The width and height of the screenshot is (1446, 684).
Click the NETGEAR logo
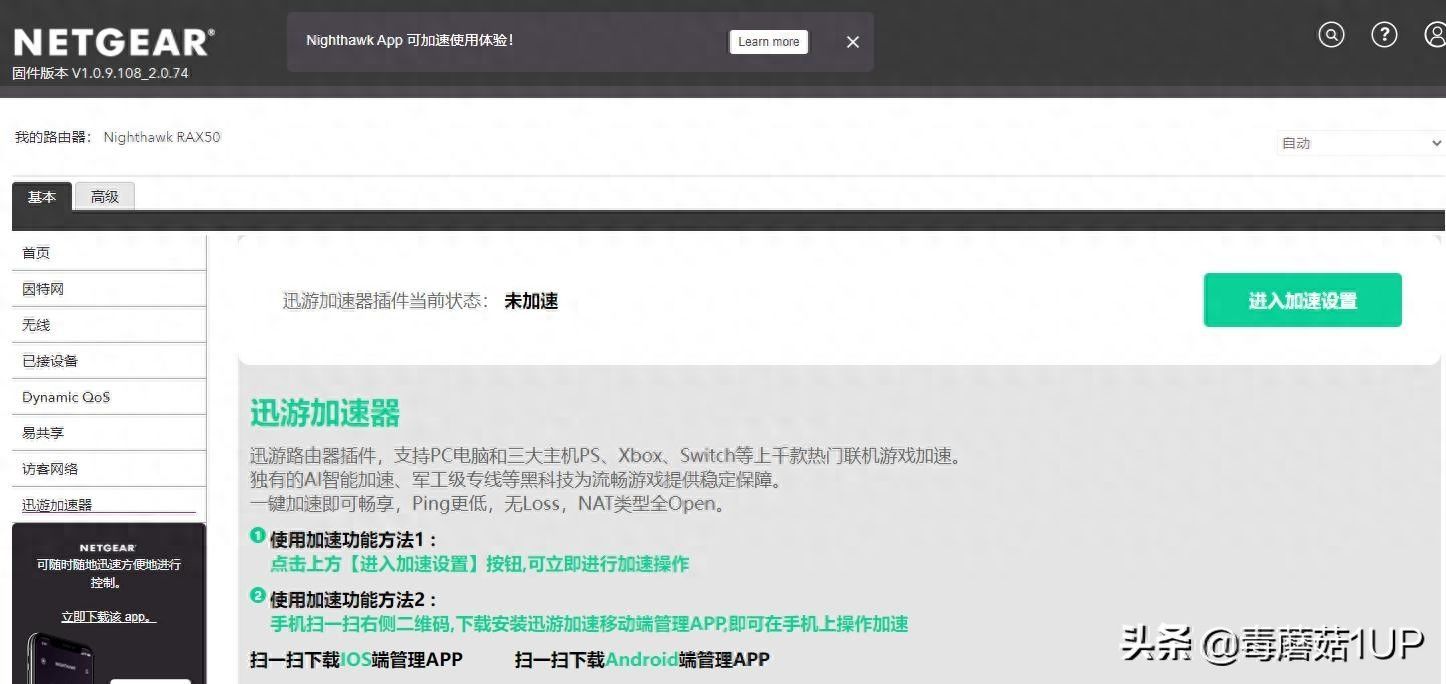[x=113, y=40]
